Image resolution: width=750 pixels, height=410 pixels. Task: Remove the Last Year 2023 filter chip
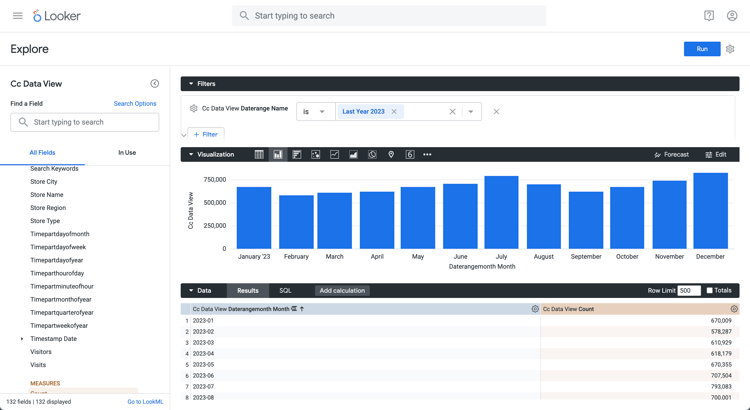click(394, 111)
